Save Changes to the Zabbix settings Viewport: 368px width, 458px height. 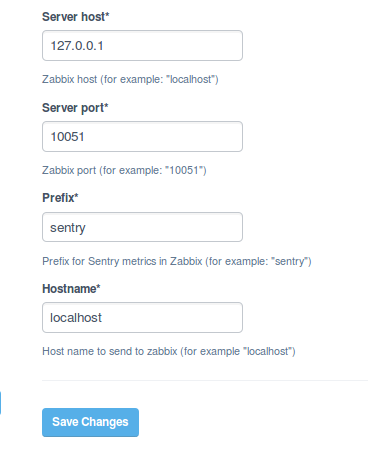tap(90, 422)
